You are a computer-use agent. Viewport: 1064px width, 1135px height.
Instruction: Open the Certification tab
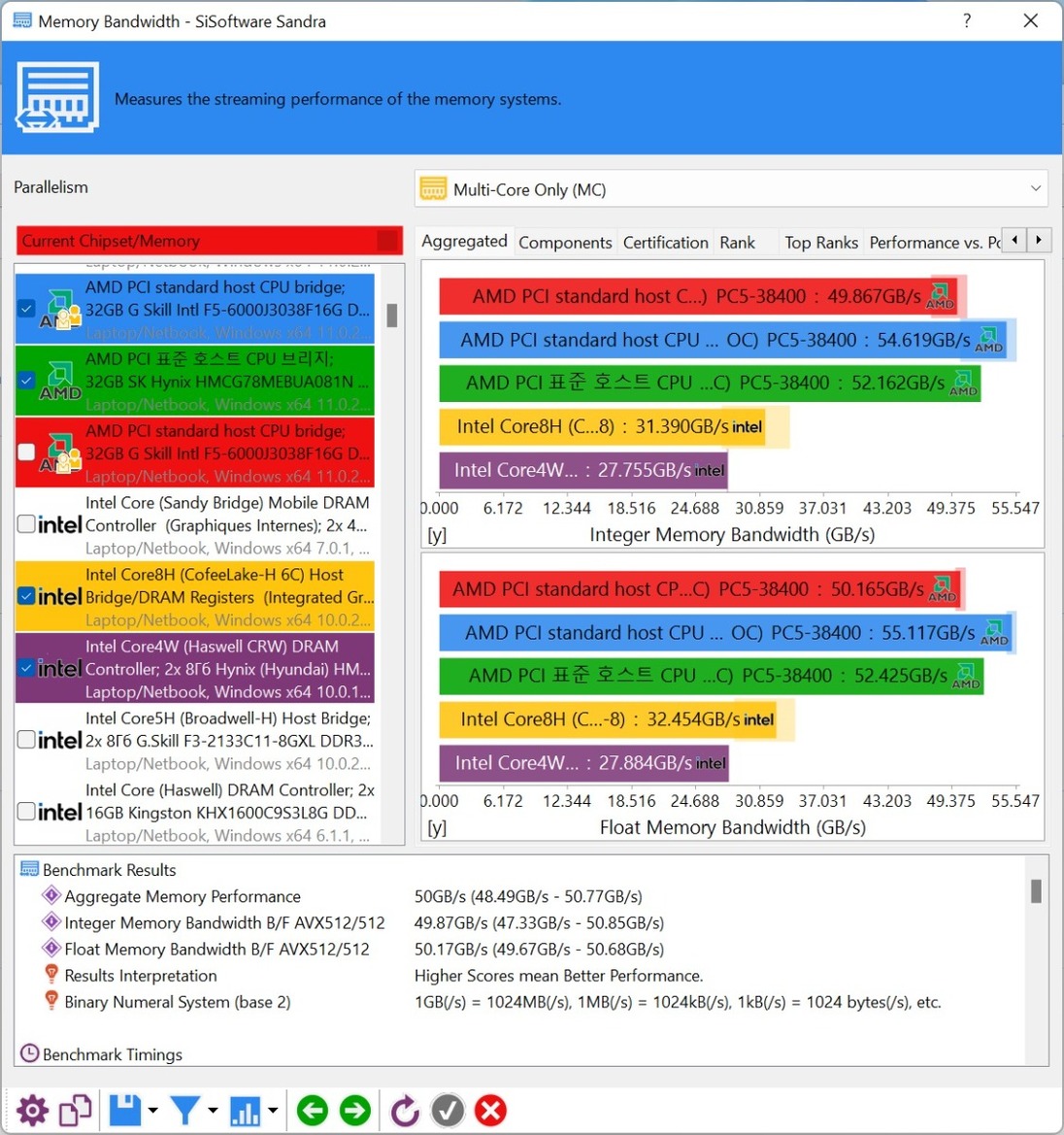click(x=666, y=243)
